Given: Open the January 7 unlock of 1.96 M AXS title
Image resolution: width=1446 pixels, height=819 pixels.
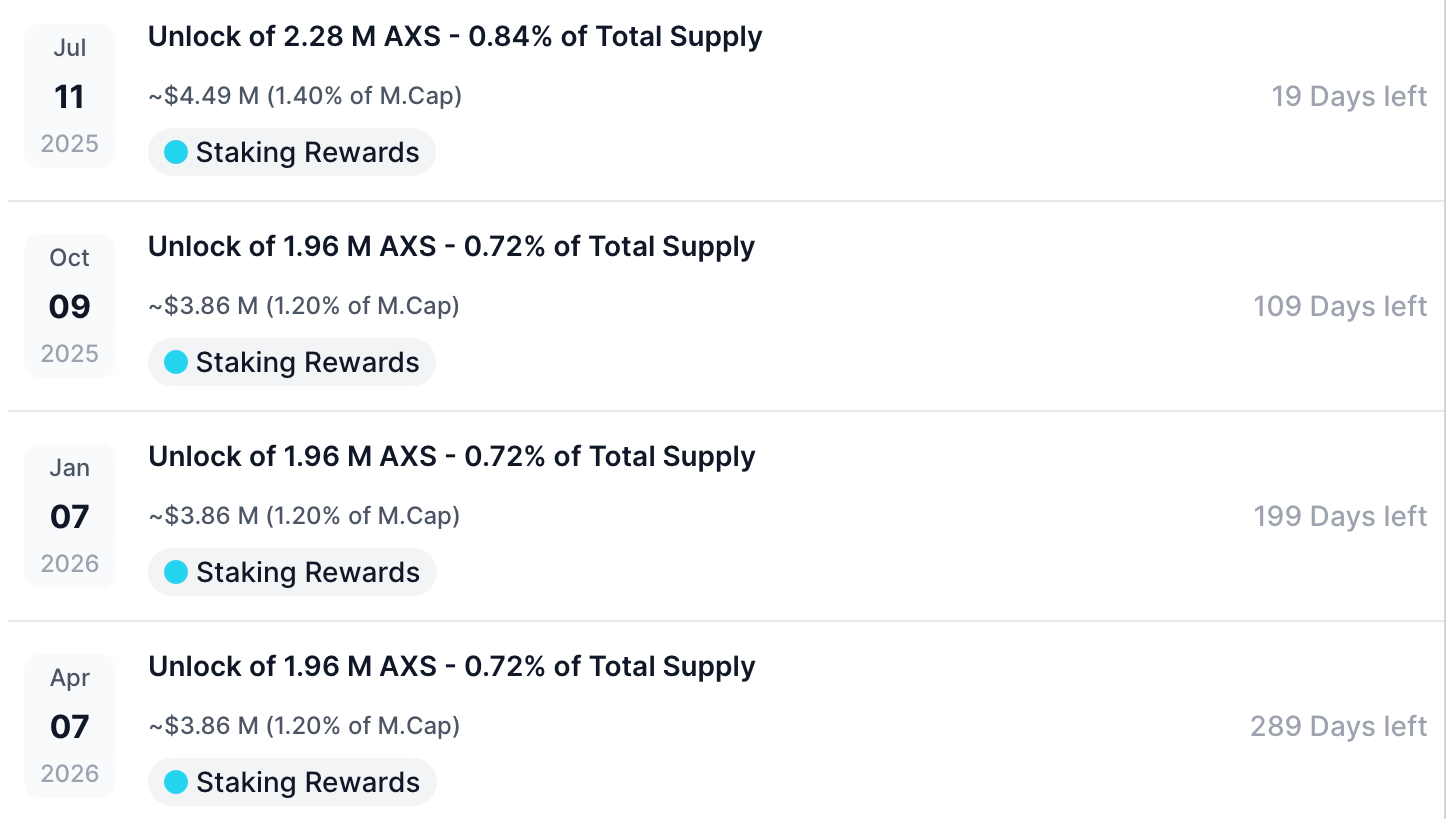Looking at the screenshot, I should coord(451,457).
